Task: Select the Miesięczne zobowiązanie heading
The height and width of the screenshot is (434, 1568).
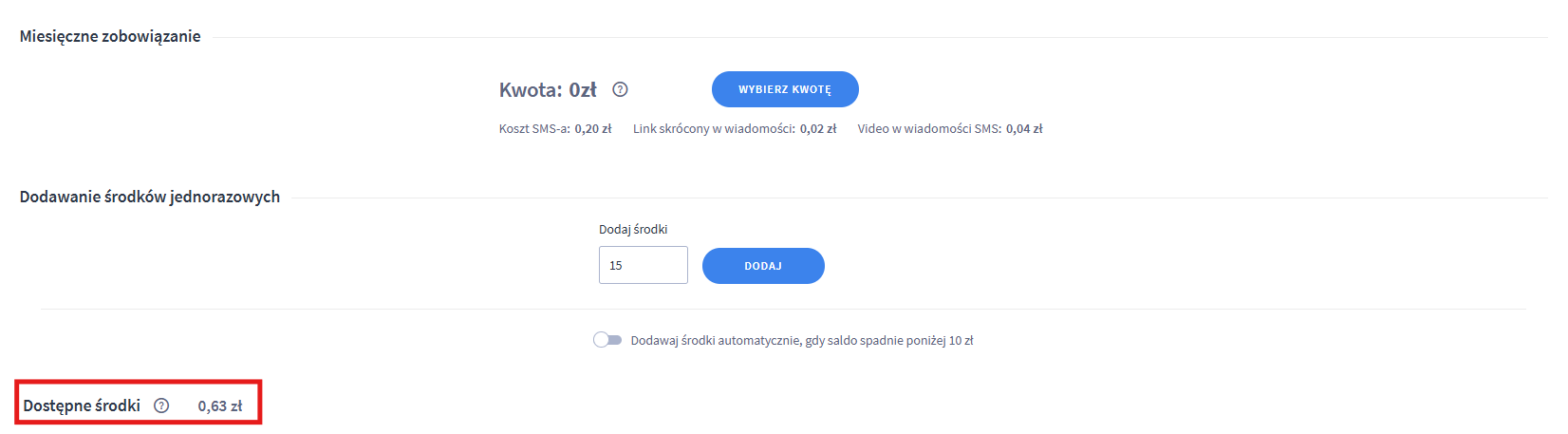Action: tap(110, 37)
